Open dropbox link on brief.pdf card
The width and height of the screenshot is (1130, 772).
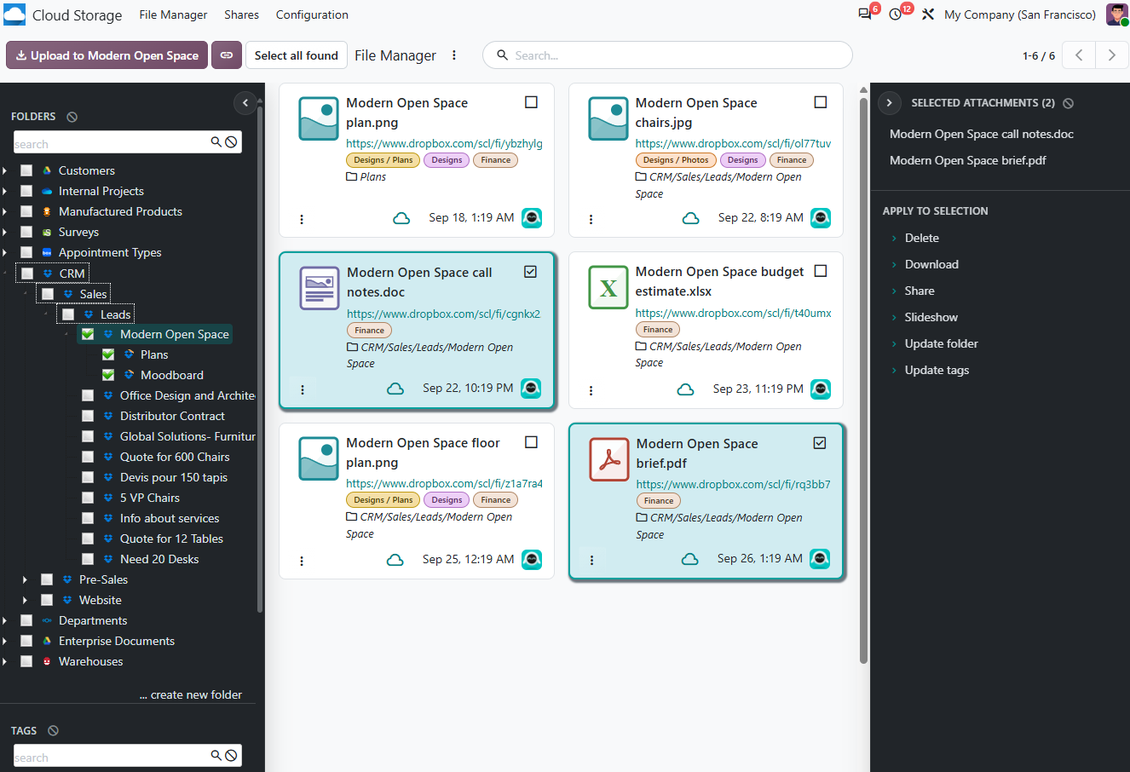734,484
